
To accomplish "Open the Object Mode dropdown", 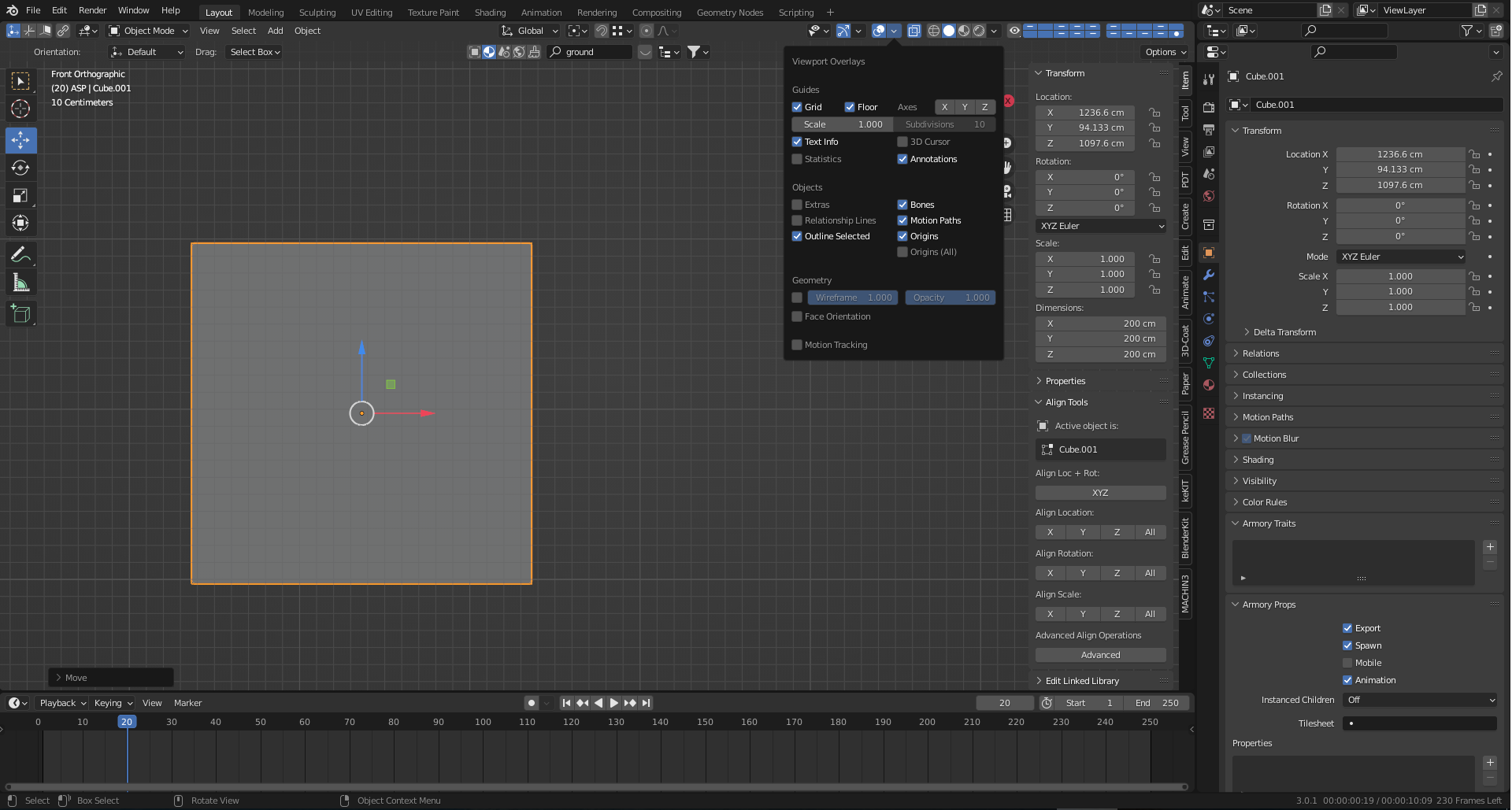I will point(148,31).
